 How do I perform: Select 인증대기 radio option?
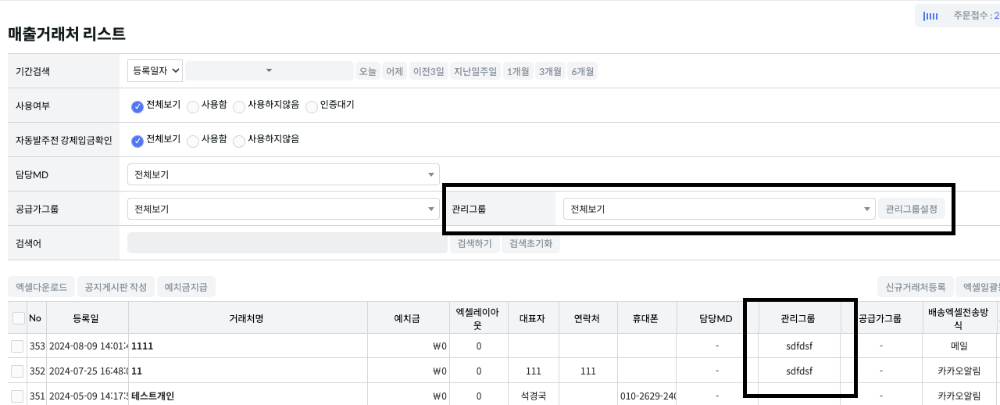click(x=311, y=107)
